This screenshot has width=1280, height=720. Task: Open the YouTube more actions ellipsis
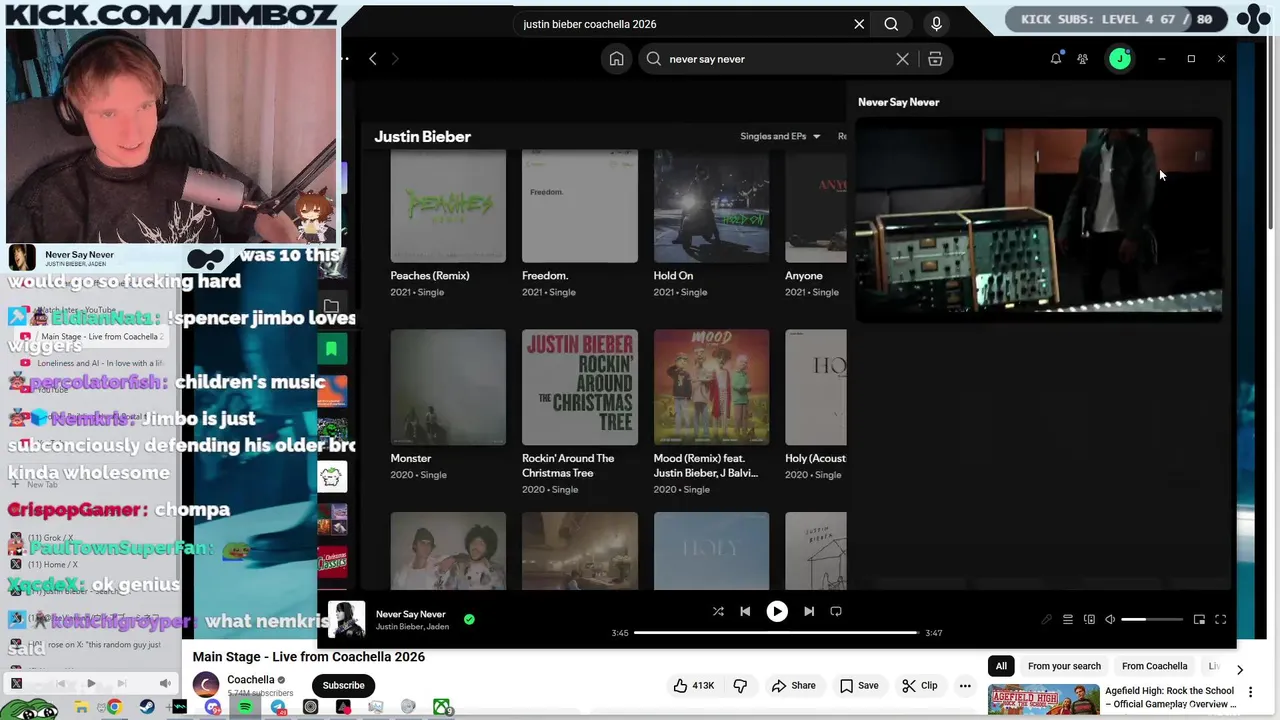tap(965, 685)
